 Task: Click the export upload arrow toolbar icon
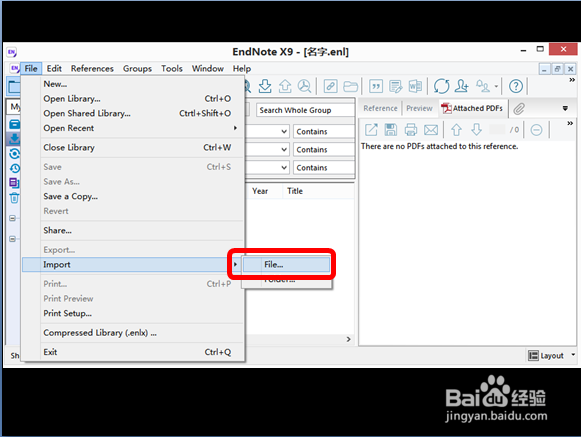[285, 86]
